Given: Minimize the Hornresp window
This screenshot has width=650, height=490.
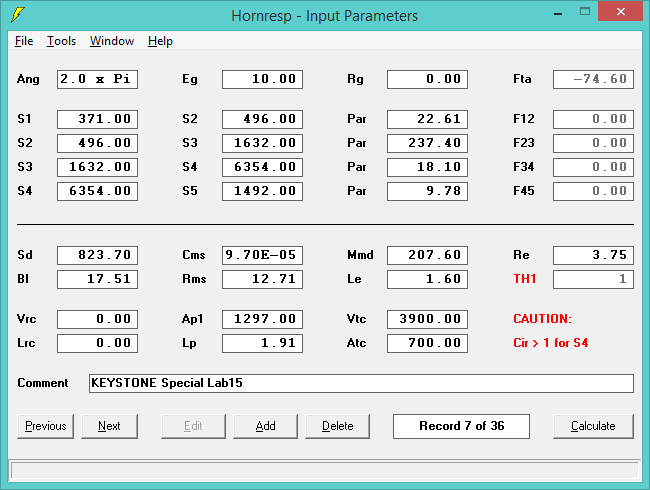Looking at the screenshot, I should pos(558,14).
